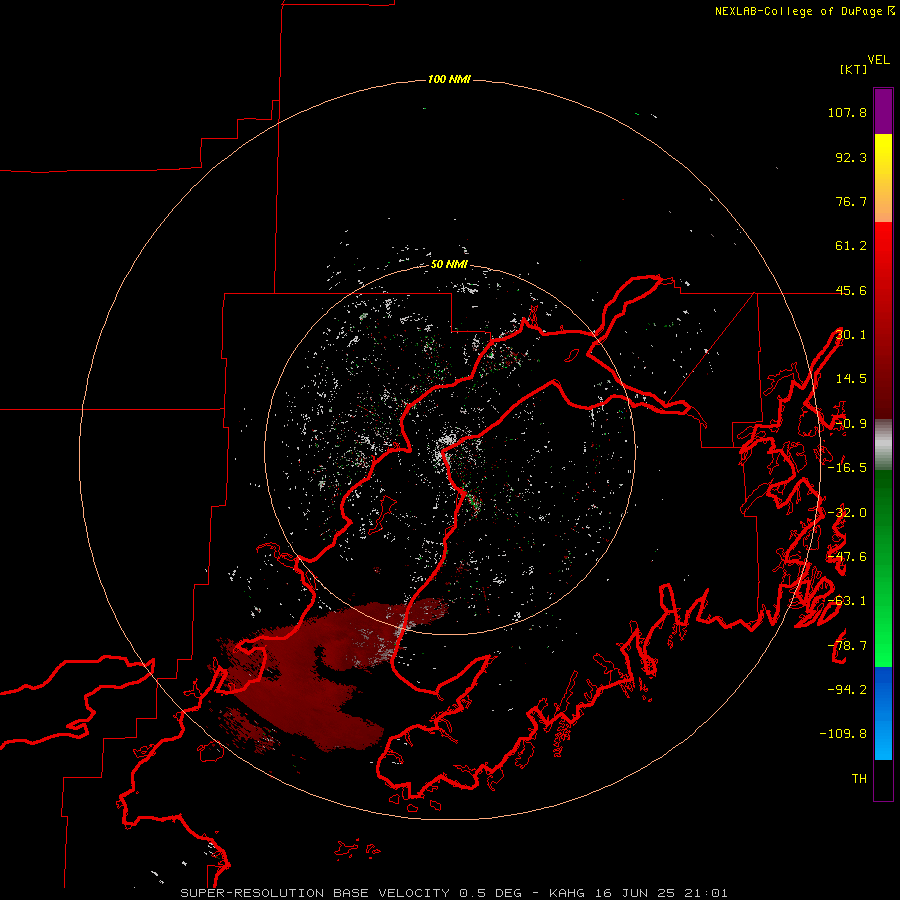900x900 pixels.
Task: Click the -63.1 velocity scale label
Action: 847,601
